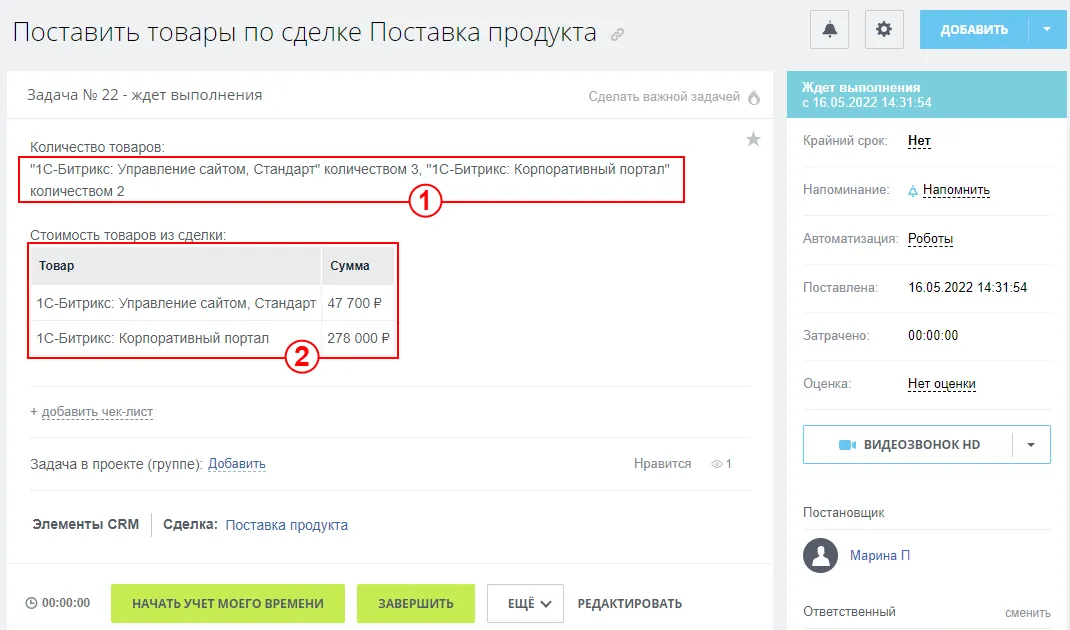Click РЕДАКТИРОВАТЬ to edit the task
Image resolution: width=1070 pixels, height=630 pixels.
pyautogui.click(x=629, y=603)
